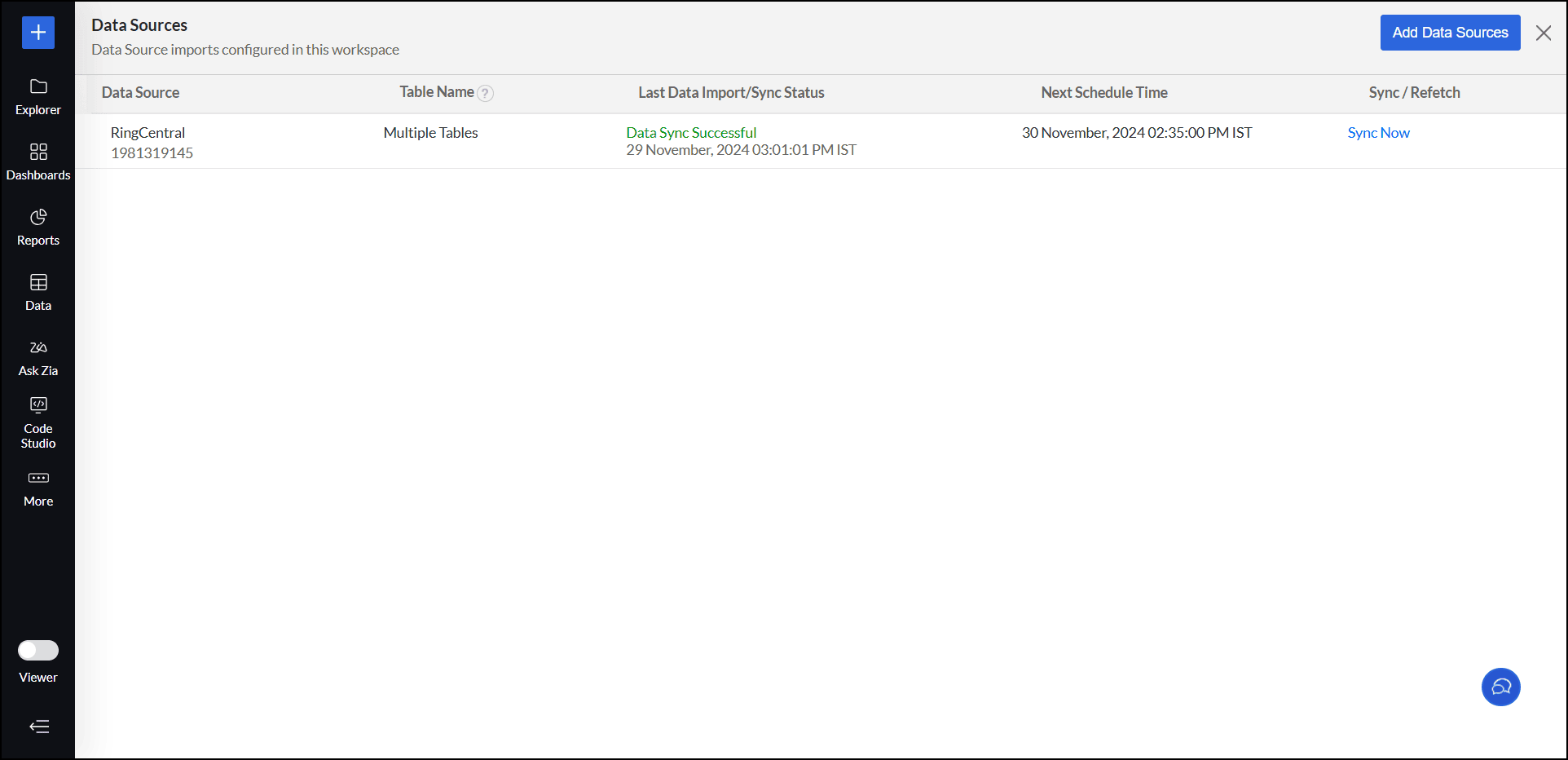Open help tooltip beside Table Name header
This screenshot has width=1568, height=760.
[487, 93]
